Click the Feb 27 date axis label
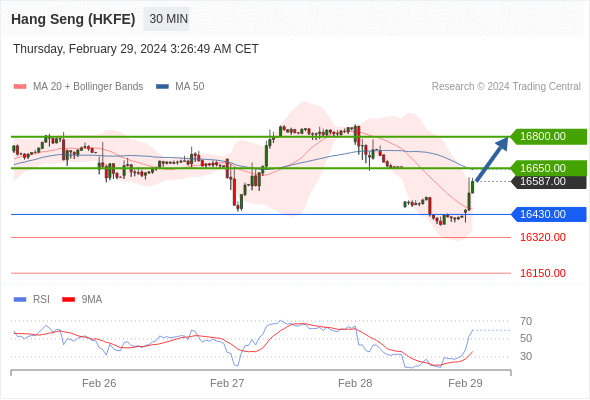 pyautogui.click(x=227, y=383)
